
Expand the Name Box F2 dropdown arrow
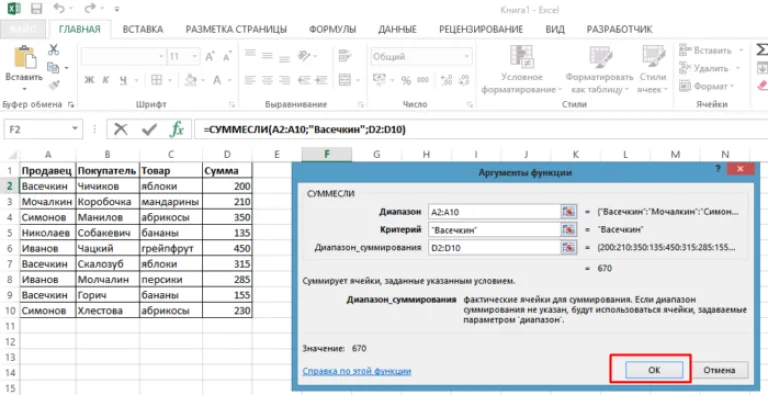pyautogui.click(x=74, y=129)
